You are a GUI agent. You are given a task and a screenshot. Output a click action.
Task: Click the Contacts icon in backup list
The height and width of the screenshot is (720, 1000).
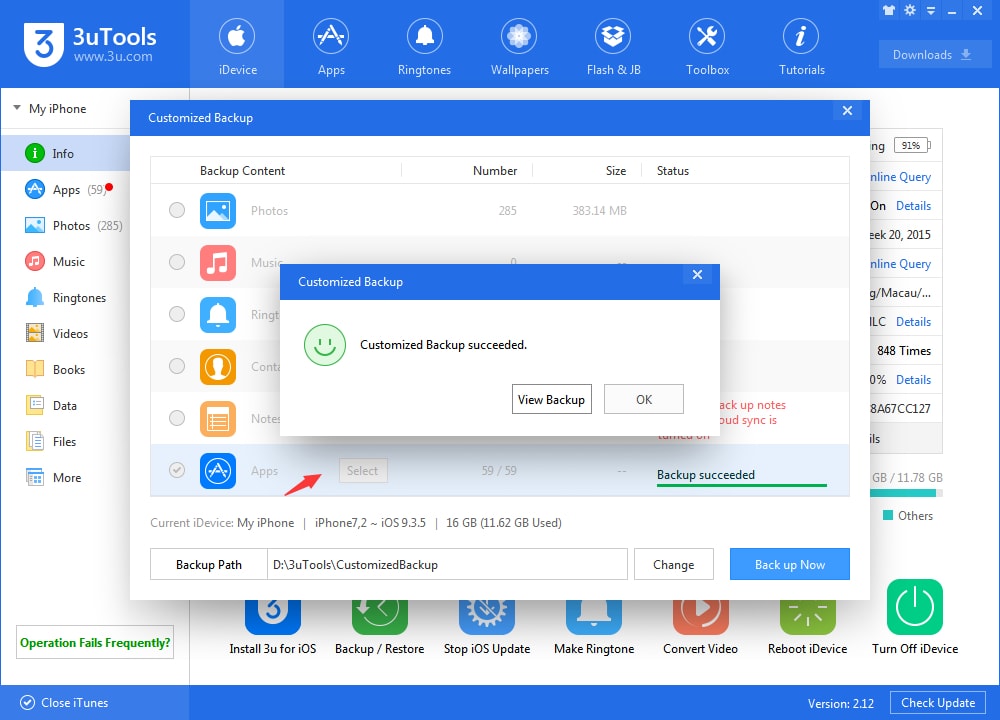(217, 367)
